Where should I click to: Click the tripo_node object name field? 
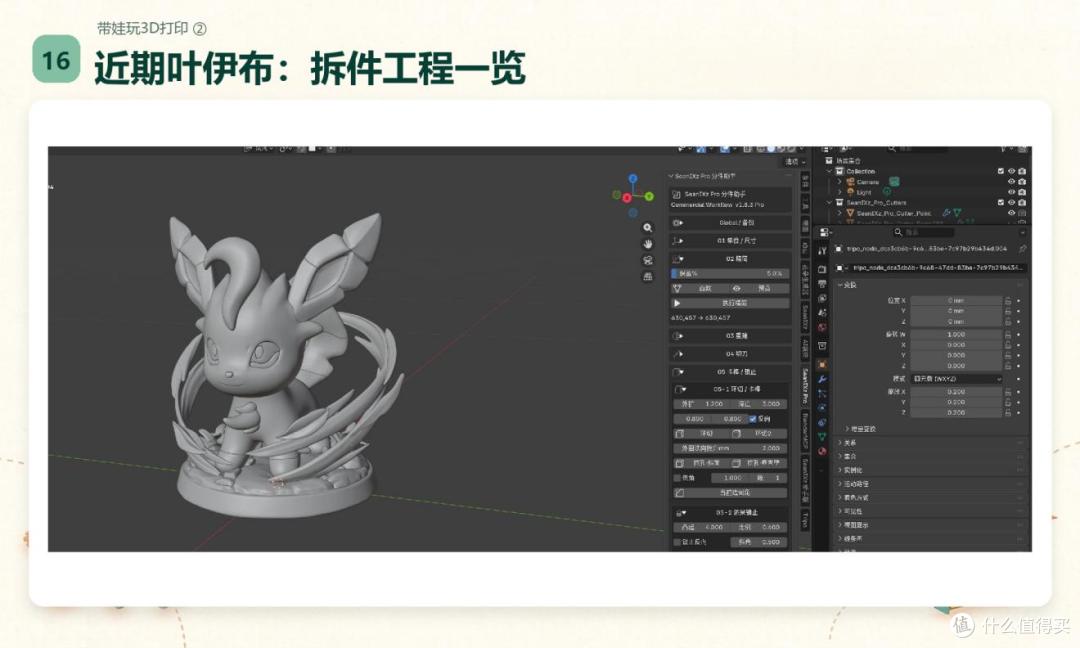tap(935, 268)
